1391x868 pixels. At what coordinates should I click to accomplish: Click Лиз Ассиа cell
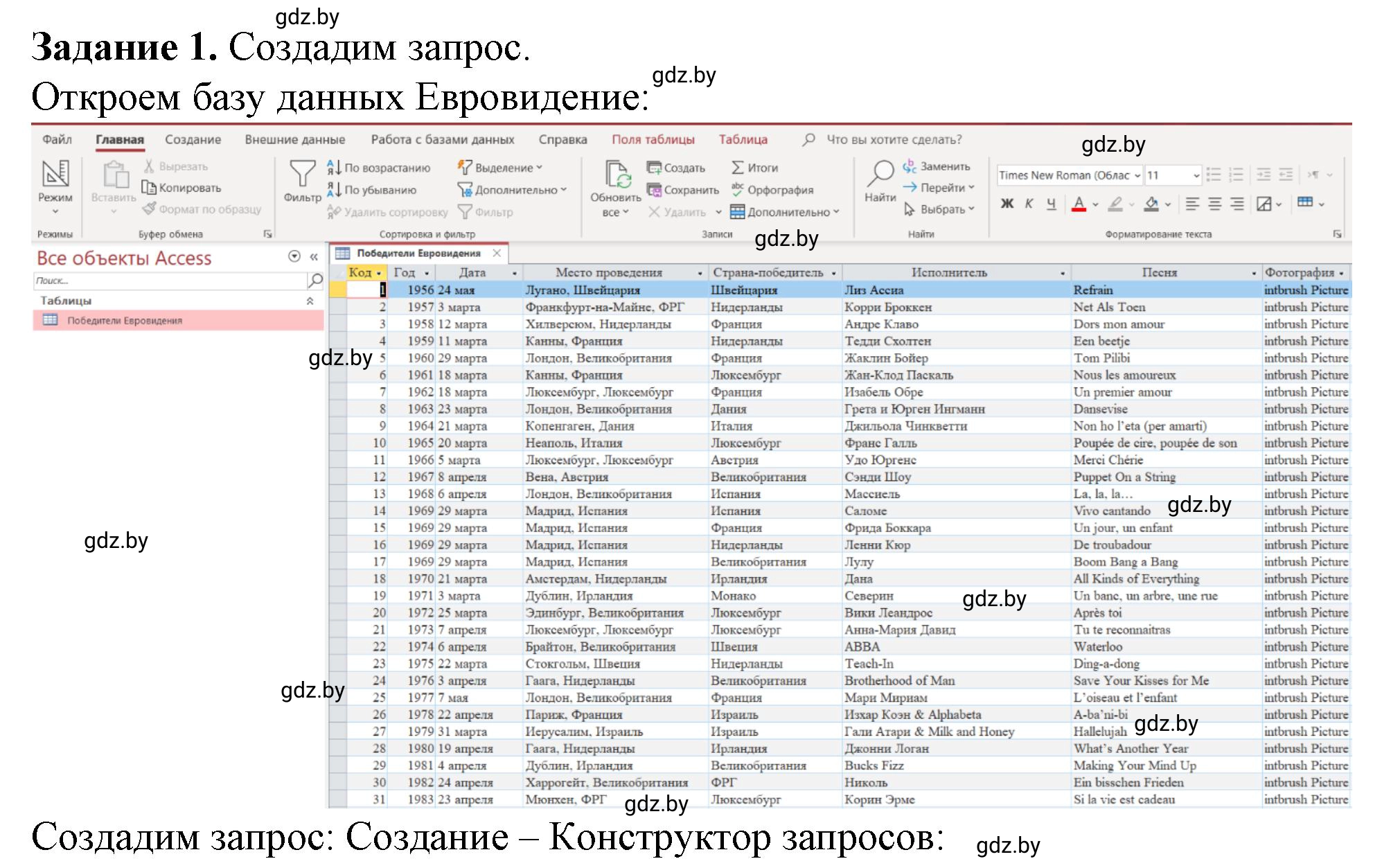pyautogui.click(x=956, y=290)
